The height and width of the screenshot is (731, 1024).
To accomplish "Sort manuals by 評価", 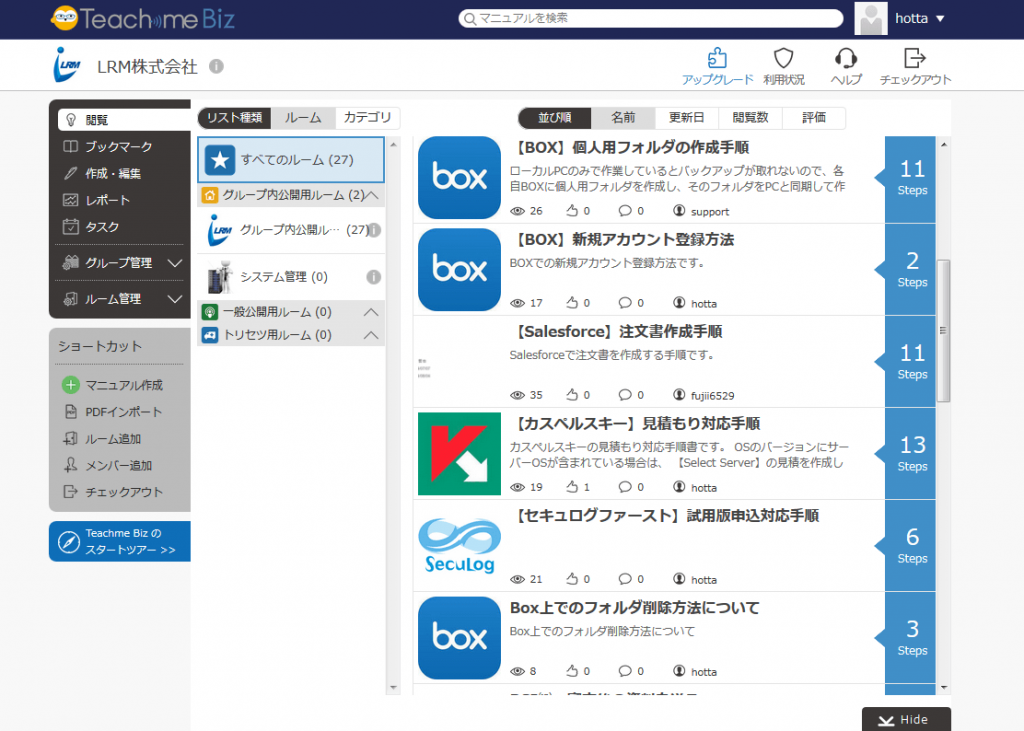I will click(814, 118).
